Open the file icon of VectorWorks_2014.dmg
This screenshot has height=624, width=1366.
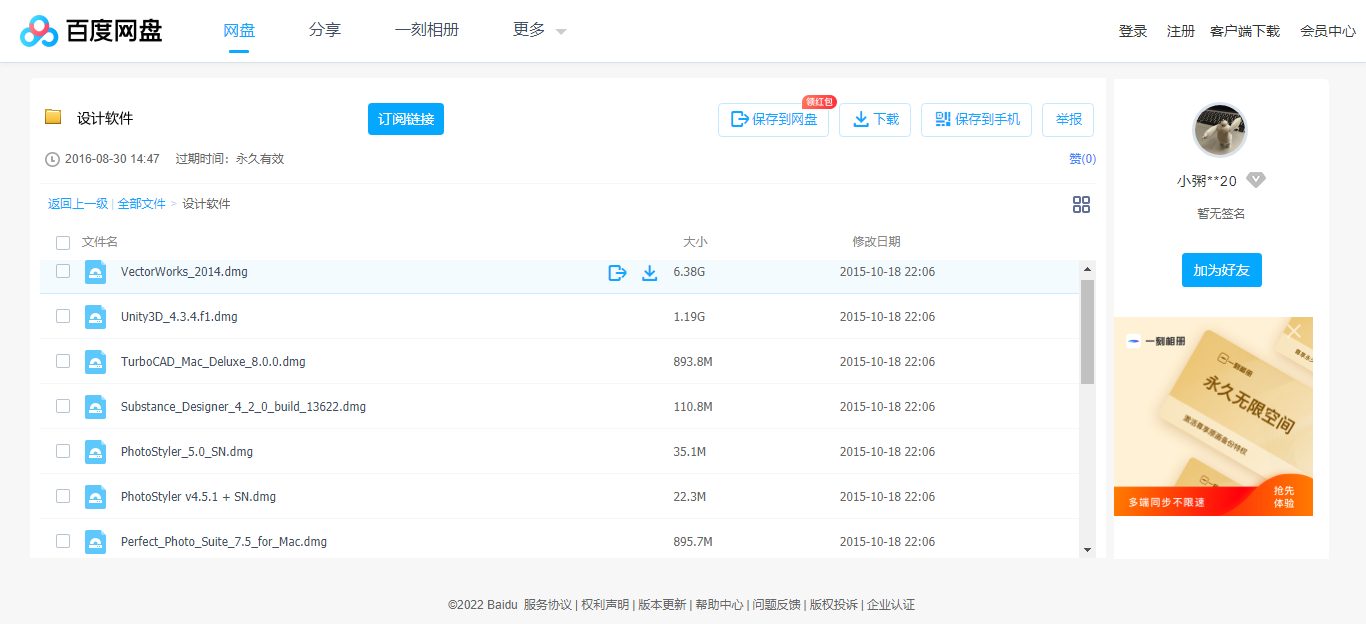95,270
